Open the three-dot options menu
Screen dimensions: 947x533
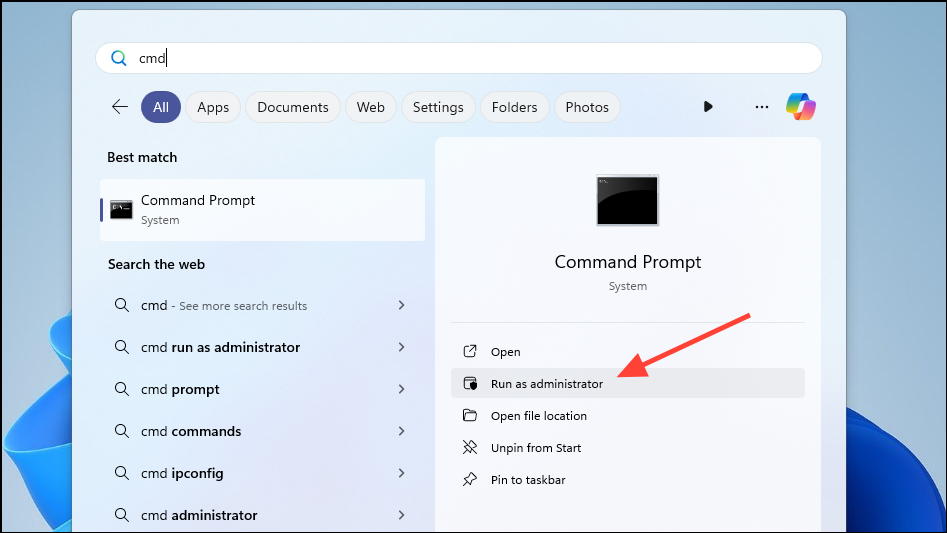point(762,107)
